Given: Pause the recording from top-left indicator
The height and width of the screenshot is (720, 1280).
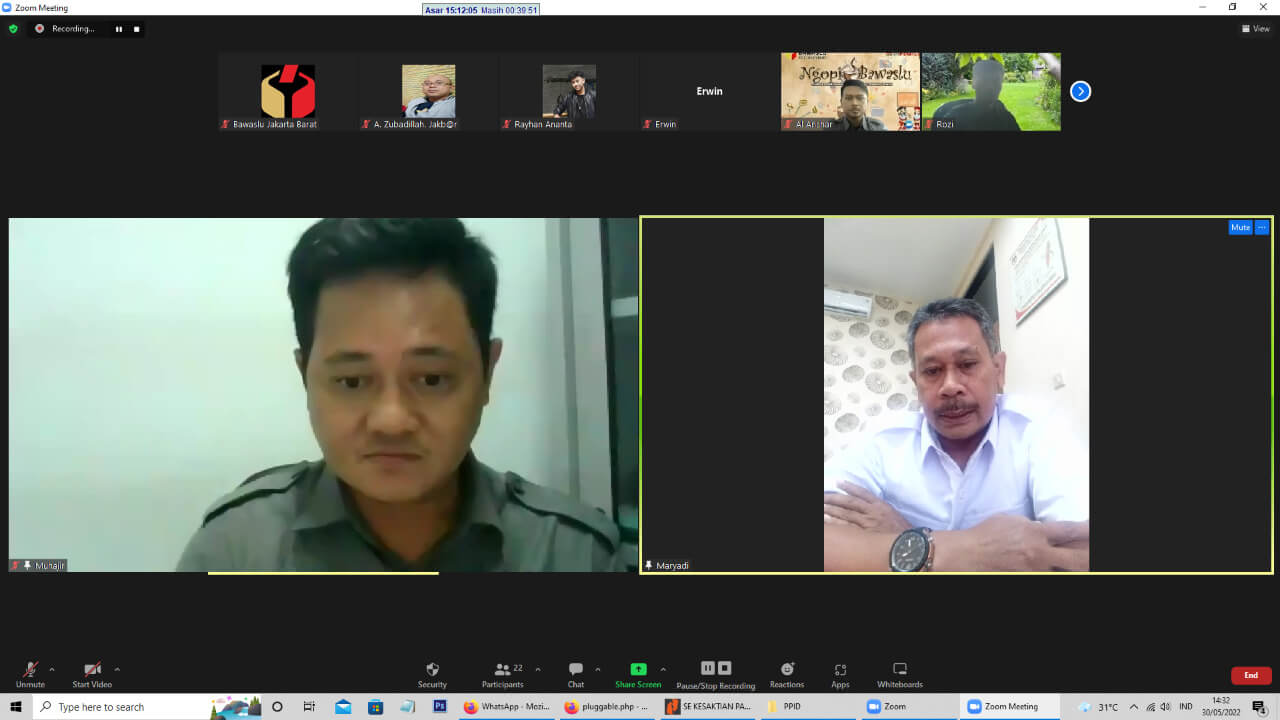Looking at the screenshot, I should pos(118,29).
